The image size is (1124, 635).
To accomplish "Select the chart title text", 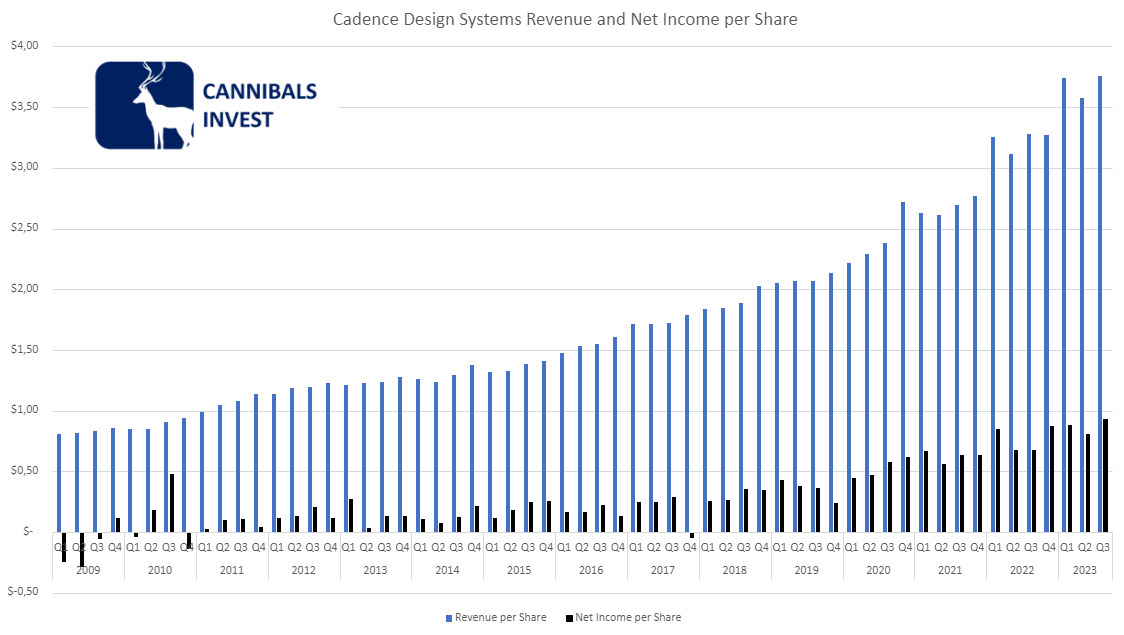I will pos(565,18).
